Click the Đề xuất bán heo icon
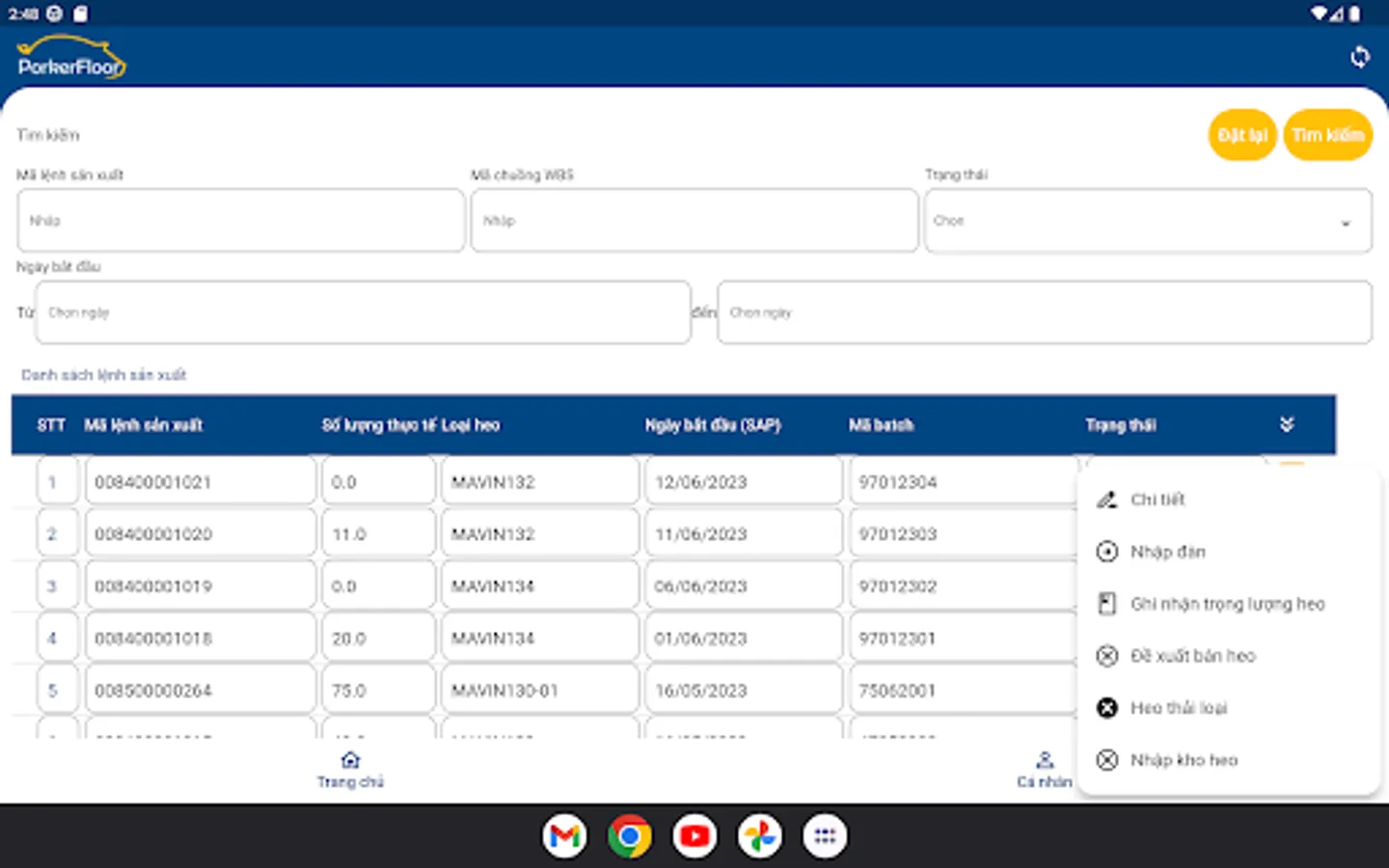This screenshot has width=1389, height=868. pyautogui.click(x=1106, y=656)
